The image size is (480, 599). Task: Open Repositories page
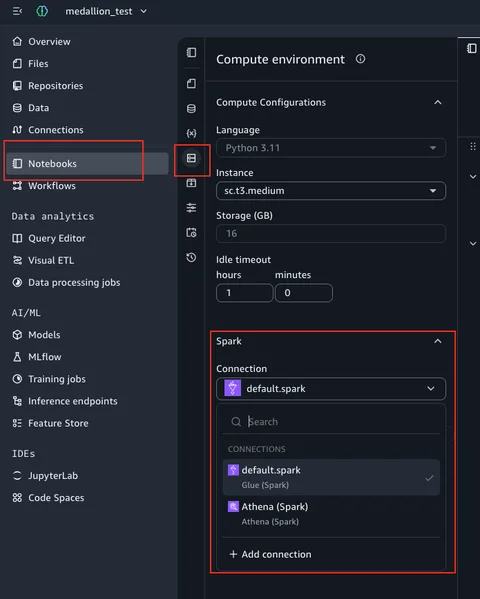tap(48, 86)
